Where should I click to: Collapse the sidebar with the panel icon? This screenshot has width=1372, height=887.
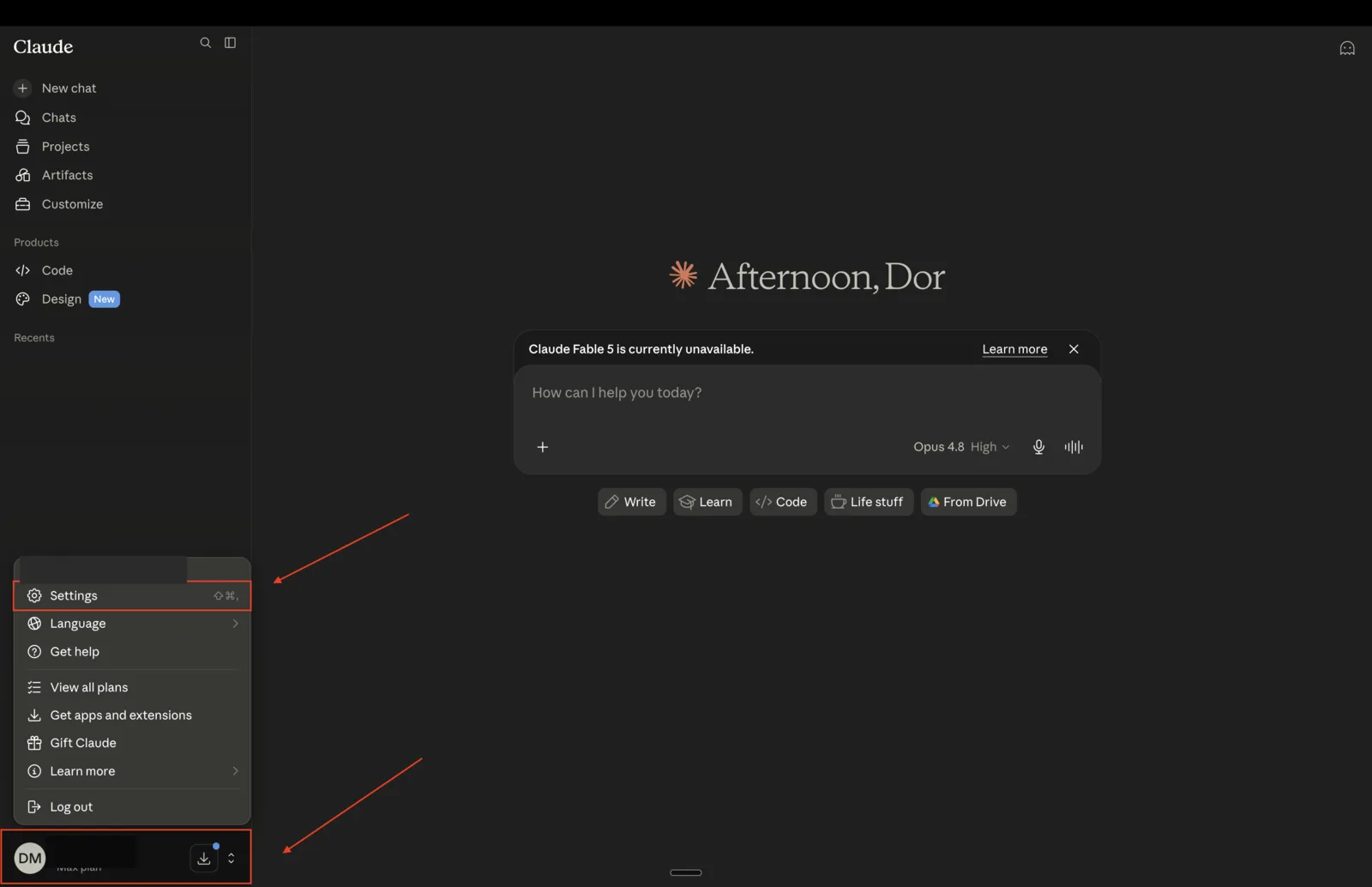pyautogui.click(x=230, y=43)
